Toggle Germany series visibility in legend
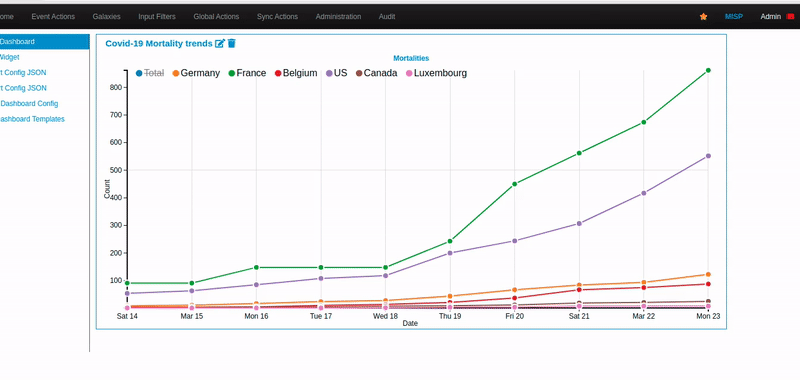800x380 pixels. 196,73
